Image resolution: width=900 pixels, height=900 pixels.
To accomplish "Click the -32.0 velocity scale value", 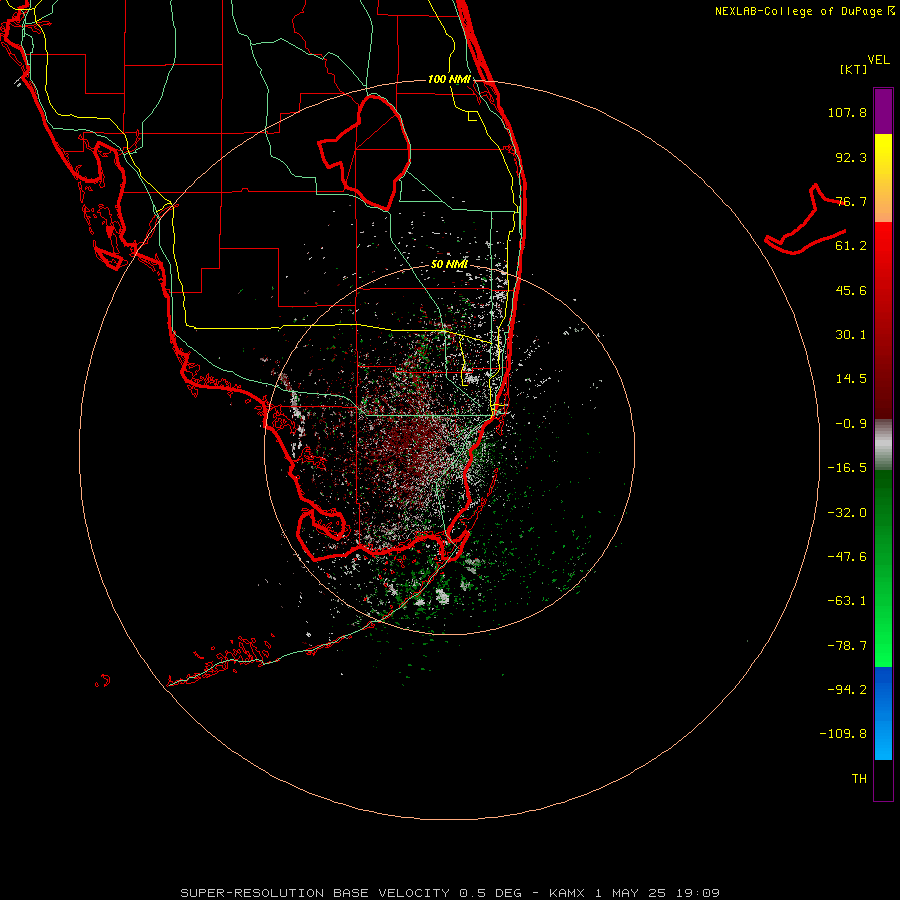I will click(x=847, y=513).
